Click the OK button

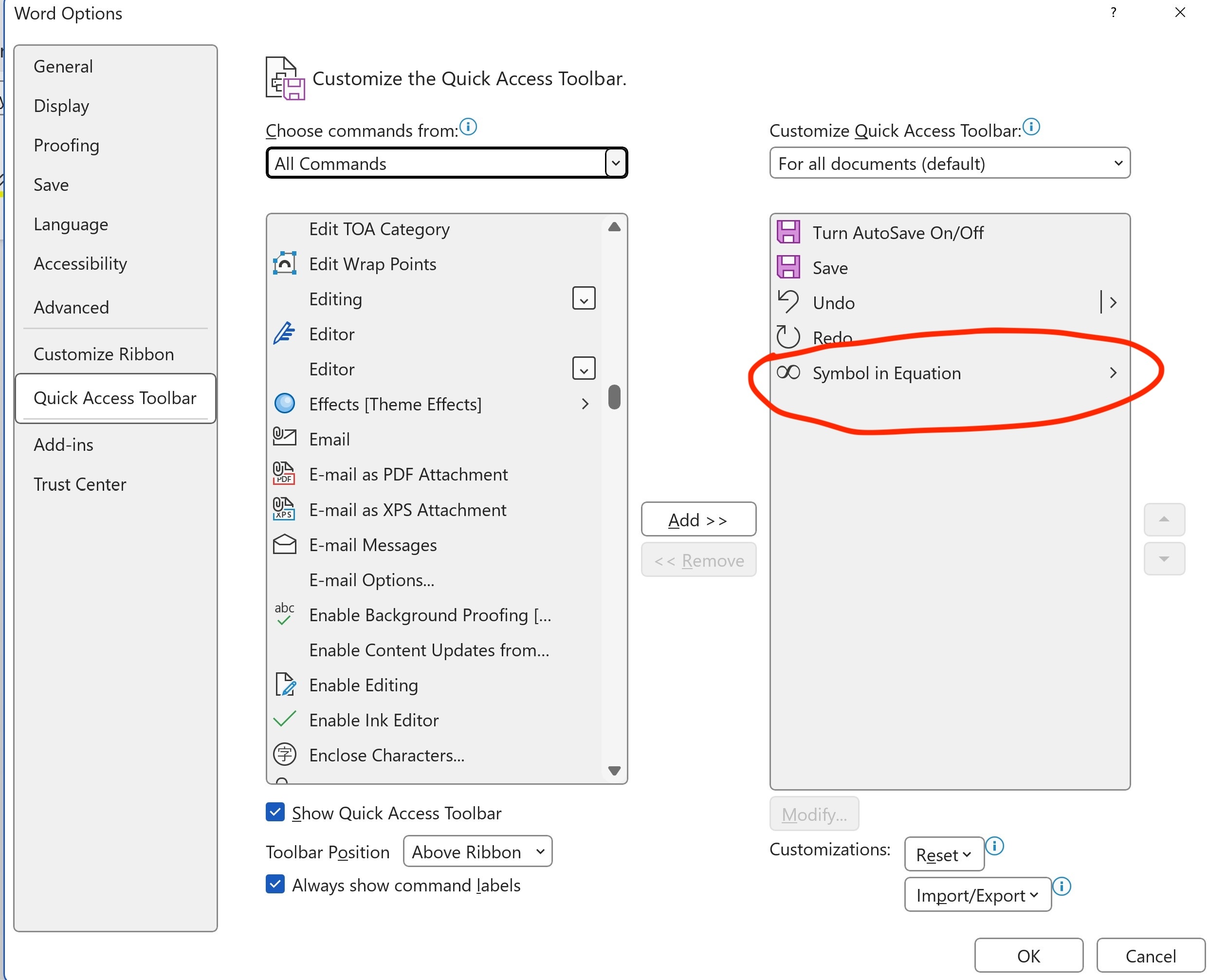pos(1028,956)
